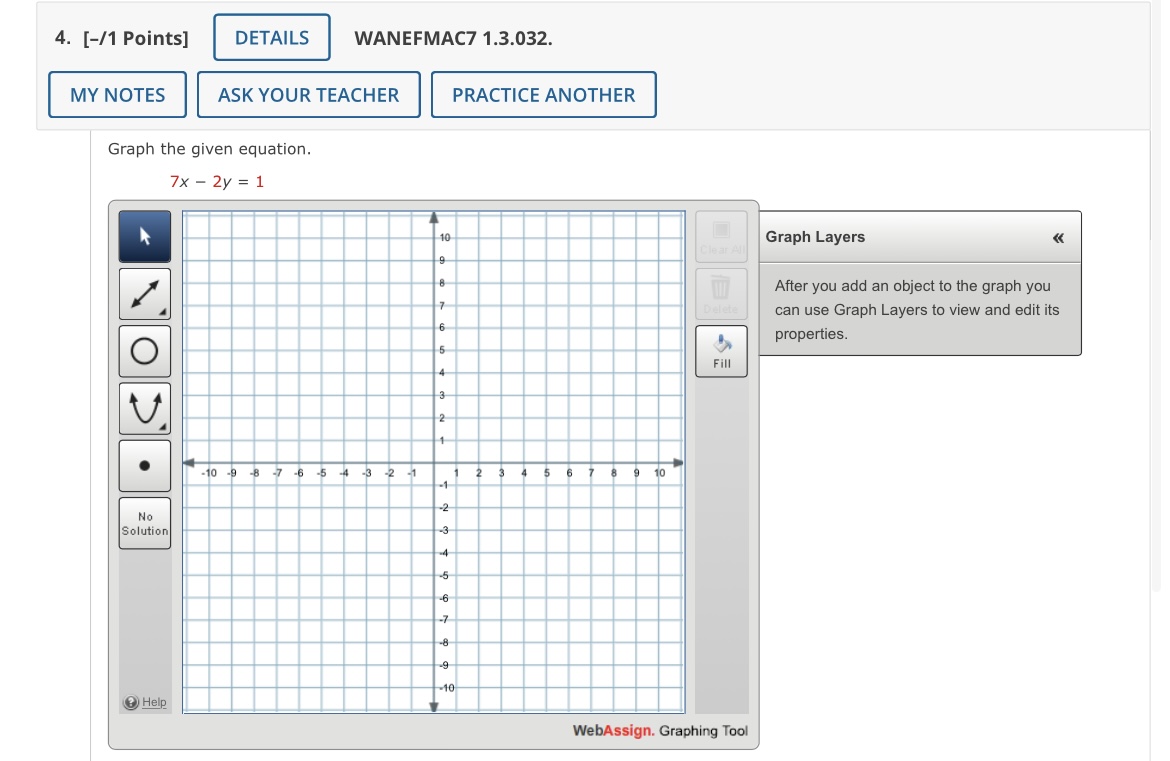Click the Graph Layers panel title
Screen dimensions: 1170x761
(x=815, y=237)
